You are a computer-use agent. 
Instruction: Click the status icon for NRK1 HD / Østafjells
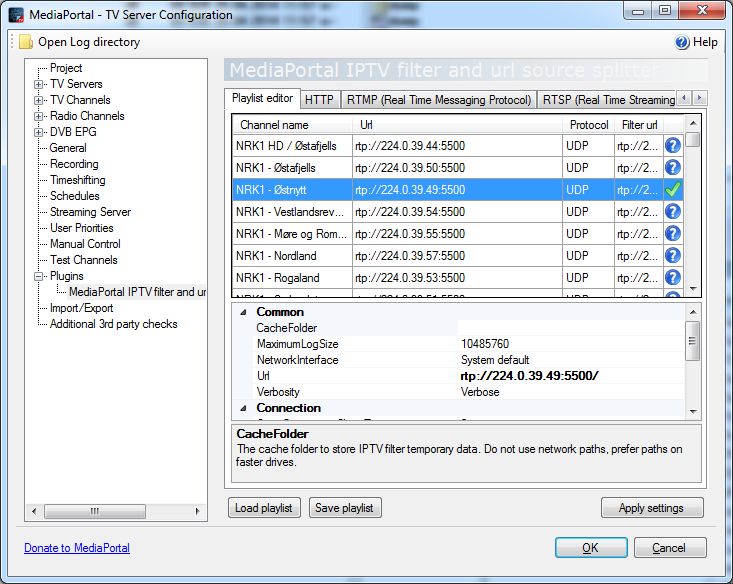[673, 145]
